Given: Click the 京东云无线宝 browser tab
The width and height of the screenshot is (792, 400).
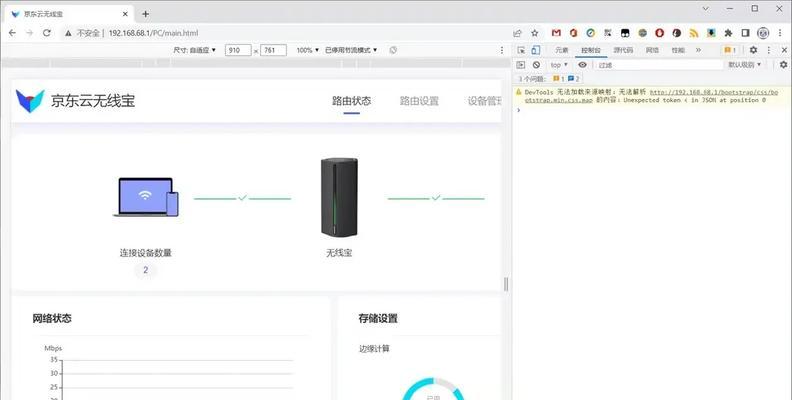Looking at the screenshot, I should [69, 14].
